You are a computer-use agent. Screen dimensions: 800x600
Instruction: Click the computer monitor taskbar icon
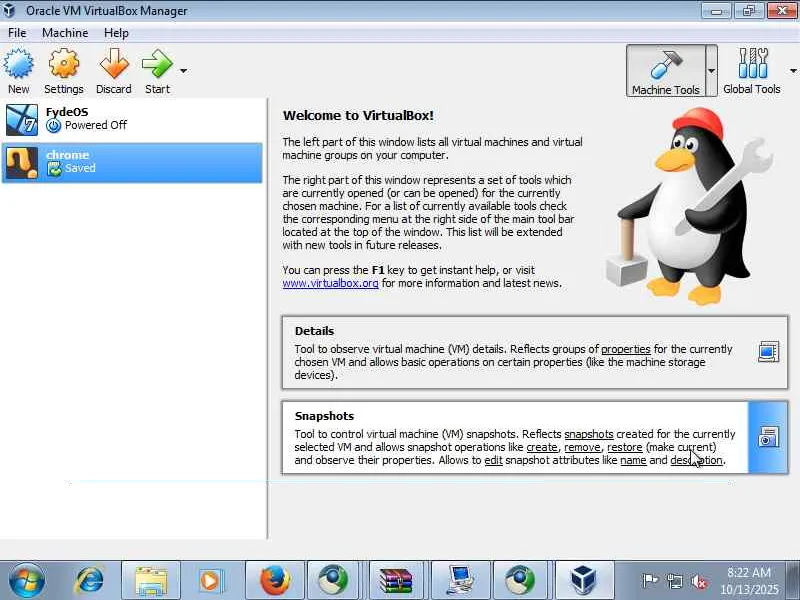[x=460, y=581]
